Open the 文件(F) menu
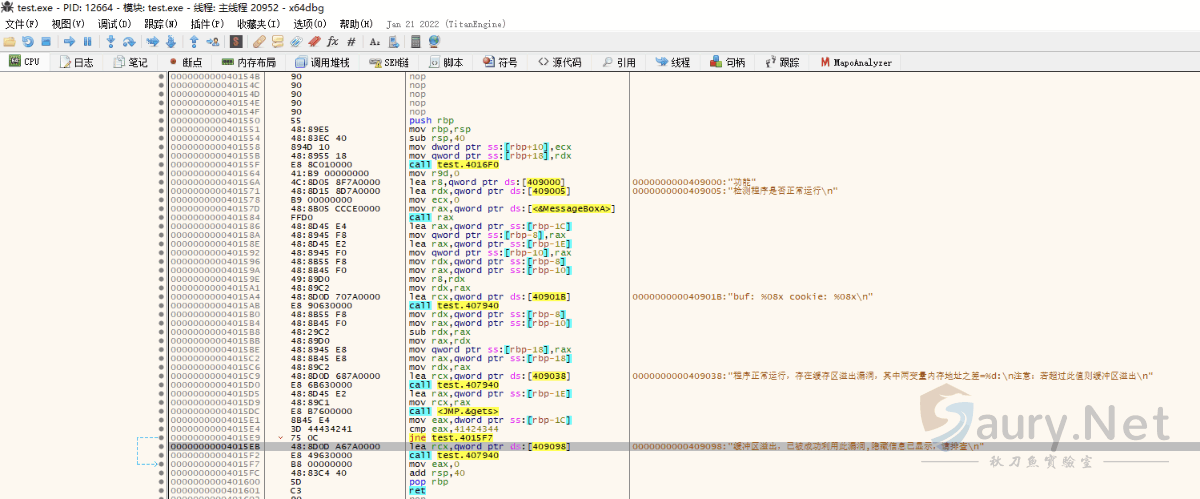 click(x=22, y=23)
